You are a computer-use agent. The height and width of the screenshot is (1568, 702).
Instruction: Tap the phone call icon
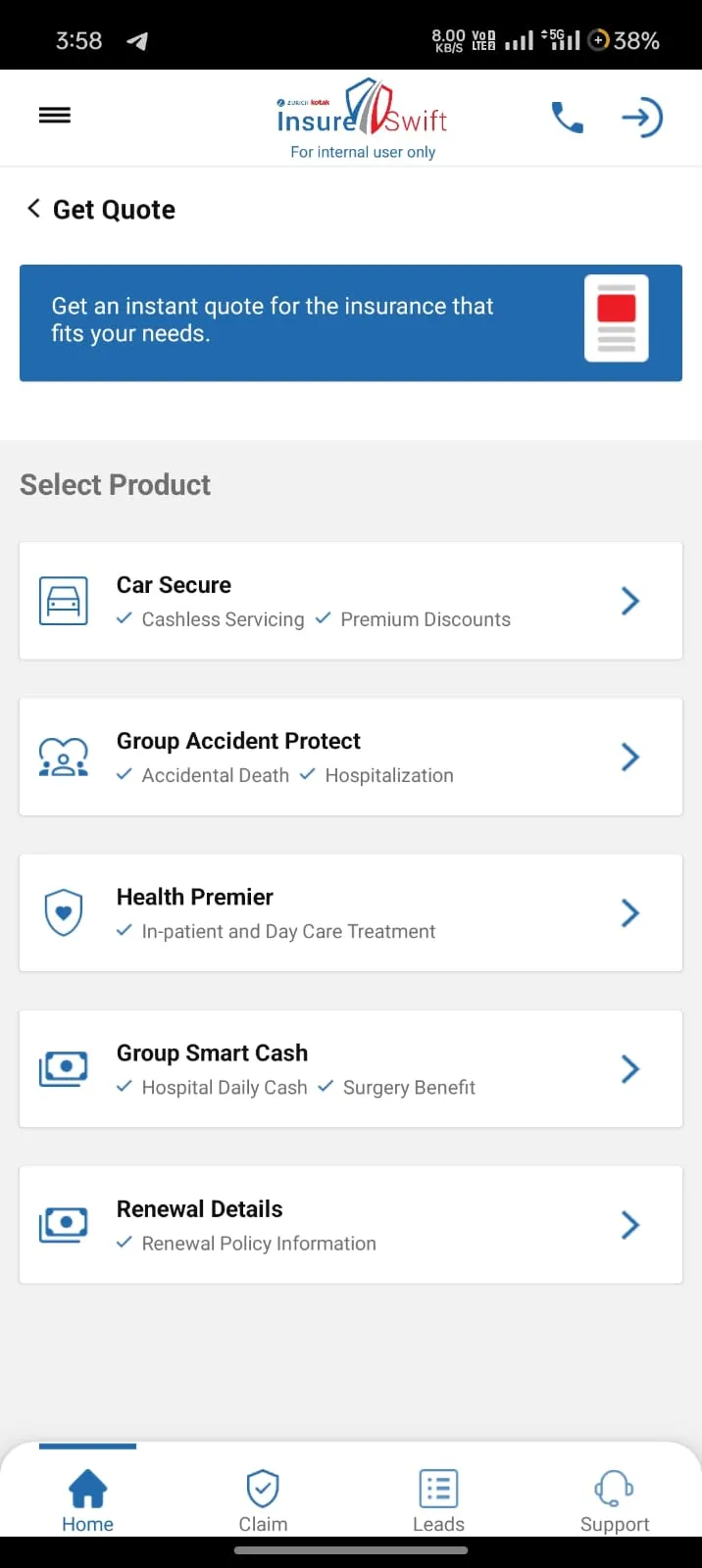pyautogui.click(x=568, y=118)
